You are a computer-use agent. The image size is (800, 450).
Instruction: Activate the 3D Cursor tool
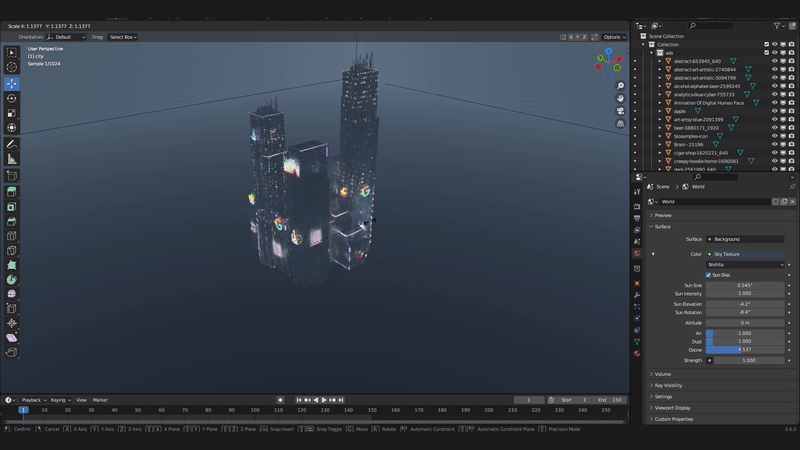[12, 67]
